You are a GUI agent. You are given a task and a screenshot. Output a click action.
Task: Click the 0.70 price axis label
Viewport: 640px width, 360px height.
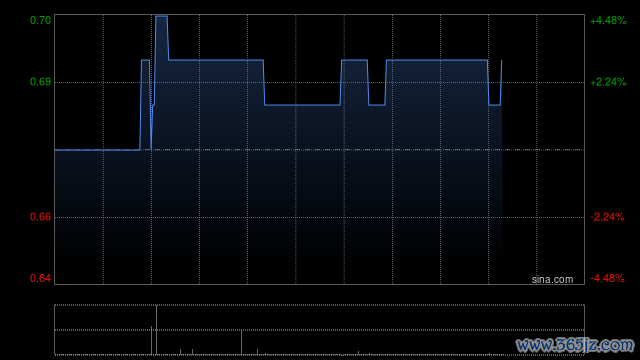(40, 20)
